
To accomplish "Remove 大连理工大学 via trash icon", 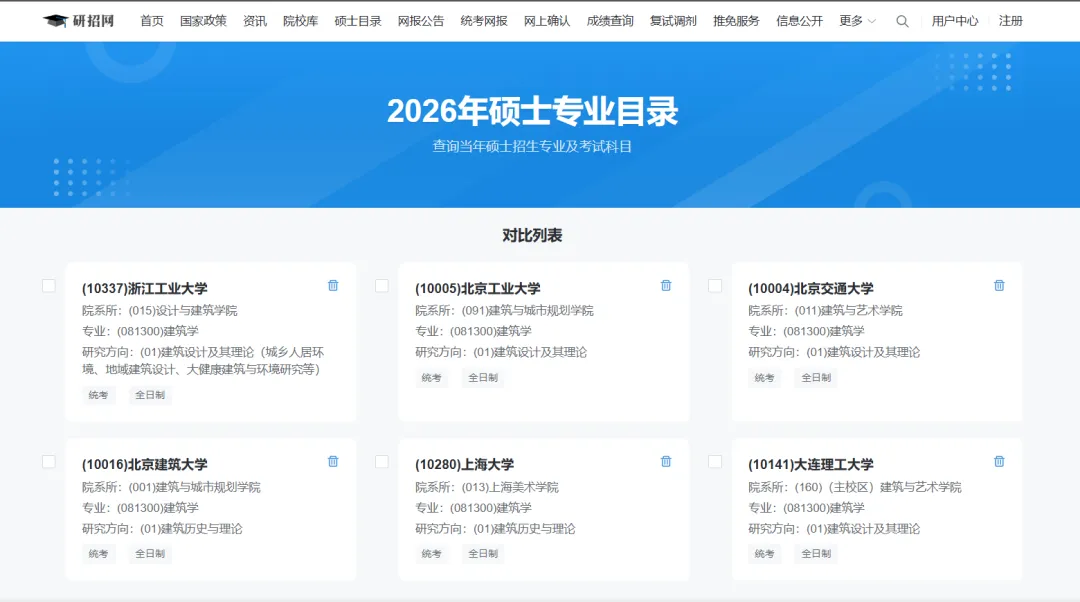I will 999,461.
